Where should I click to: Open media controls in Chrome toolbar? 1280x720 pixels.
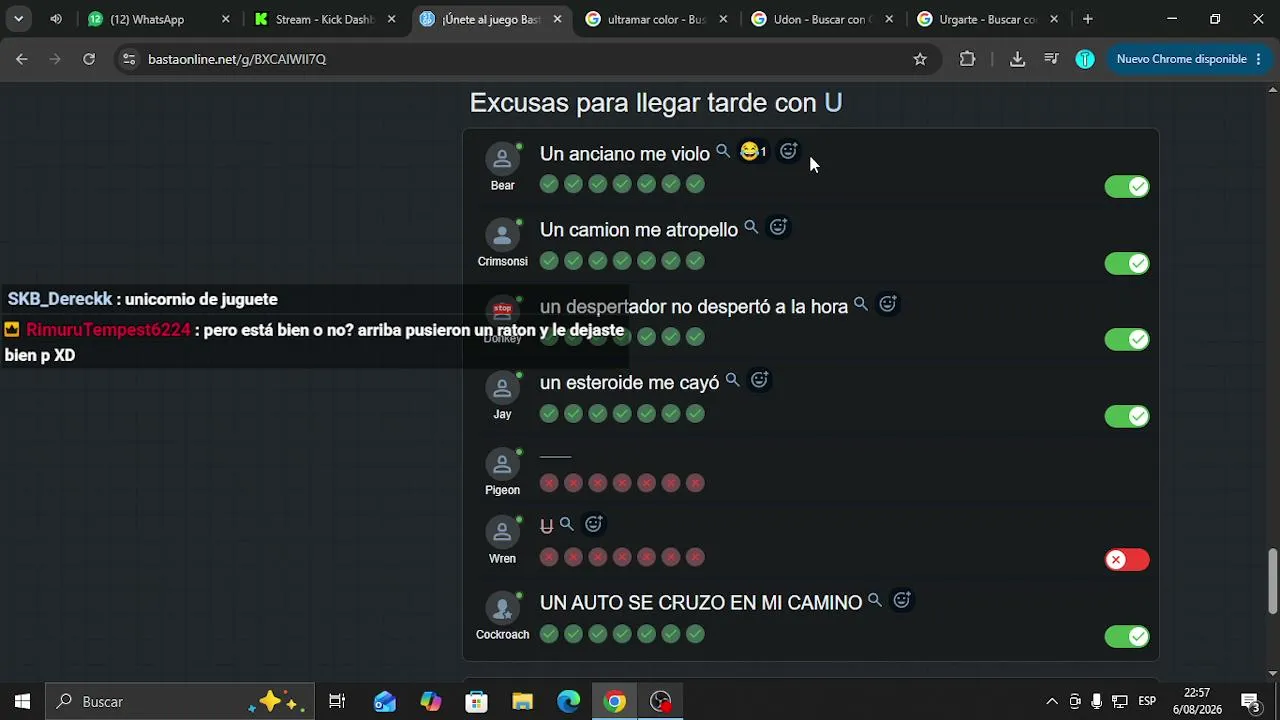(1051, 59)
